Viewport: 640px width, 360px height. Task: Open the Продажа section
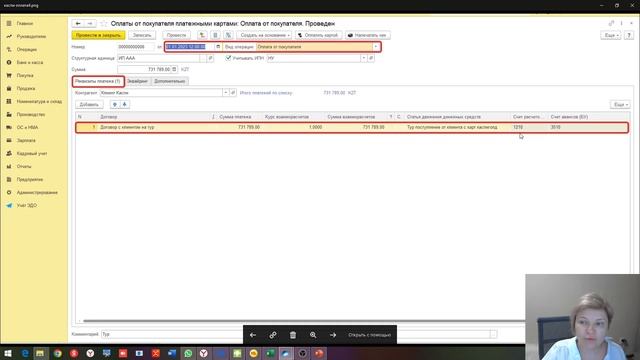pyautogui.click(x=26, y=89)
